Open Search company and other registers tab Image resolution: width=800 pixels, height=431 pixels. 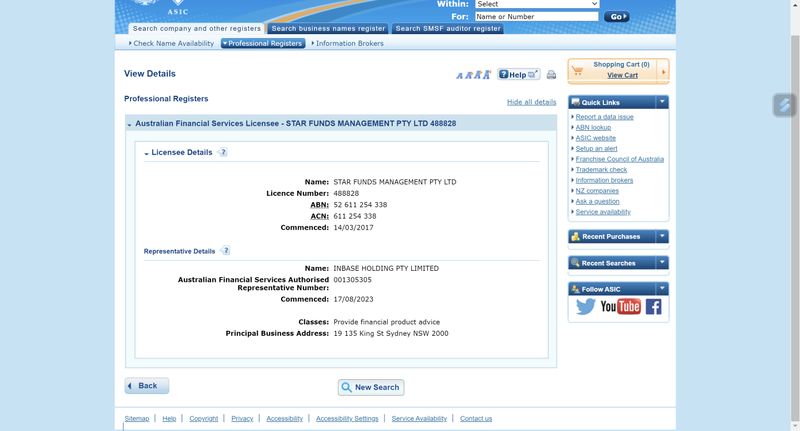[x=196, y=29]
